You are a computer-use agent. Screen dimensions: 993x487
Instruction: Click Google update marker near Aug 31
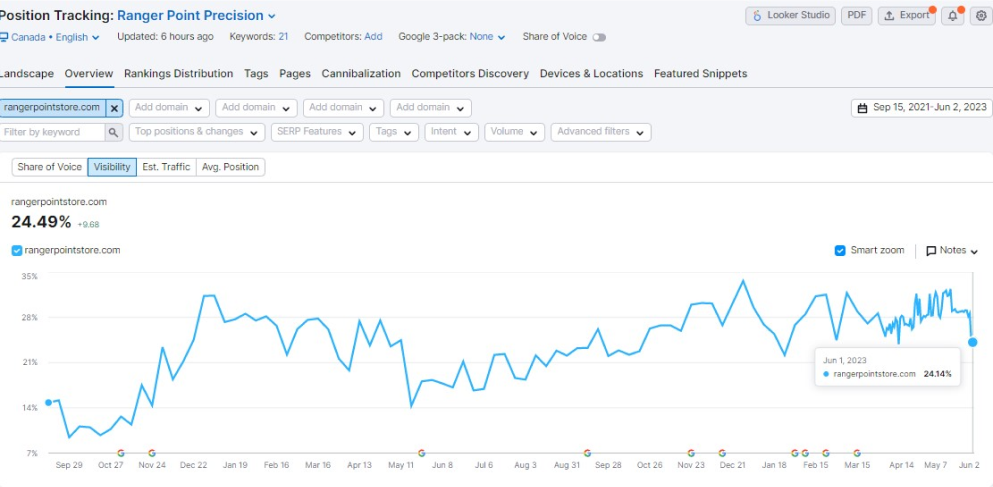[587, 453]
